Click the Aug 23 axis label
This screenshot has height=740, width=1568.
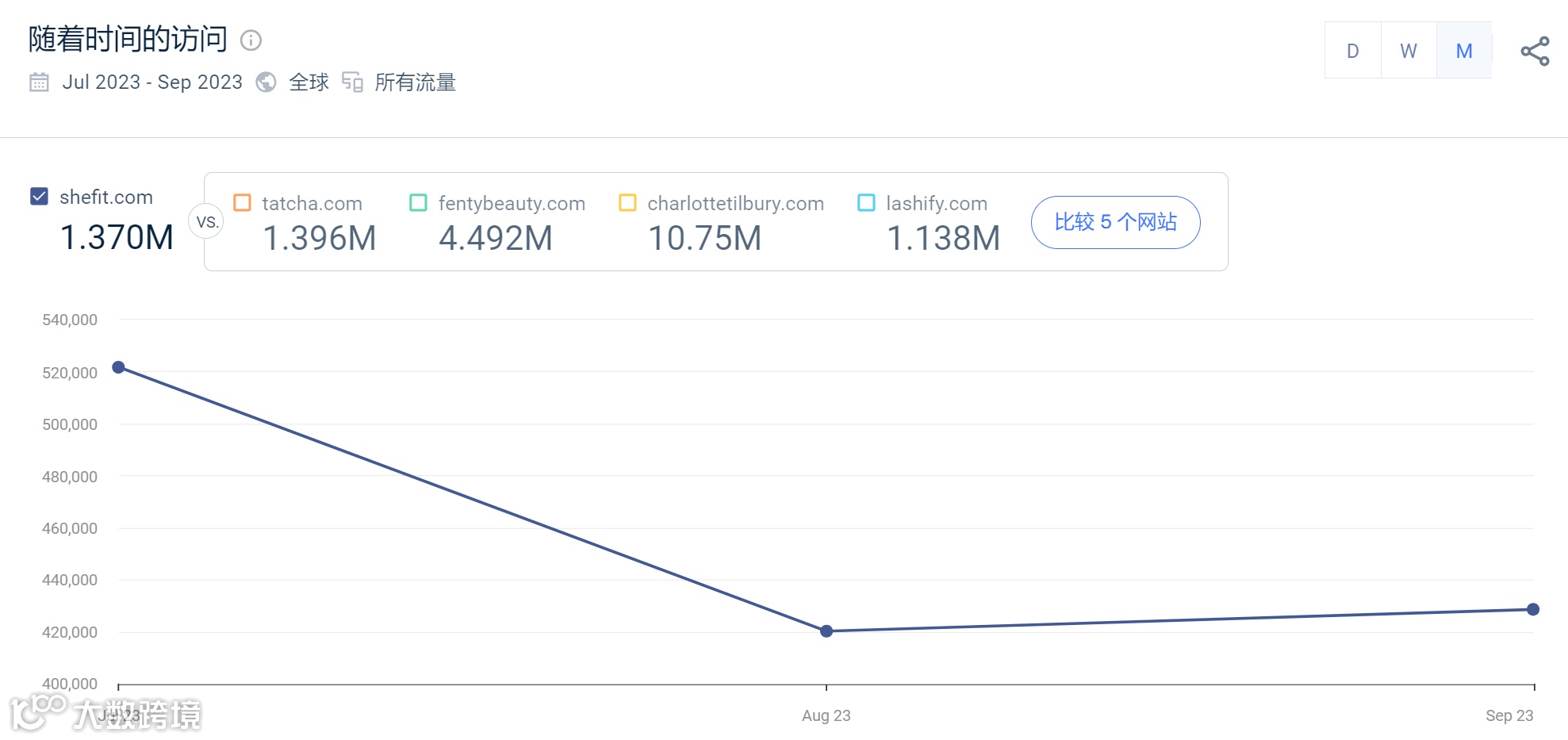click(x=826, y=715)
